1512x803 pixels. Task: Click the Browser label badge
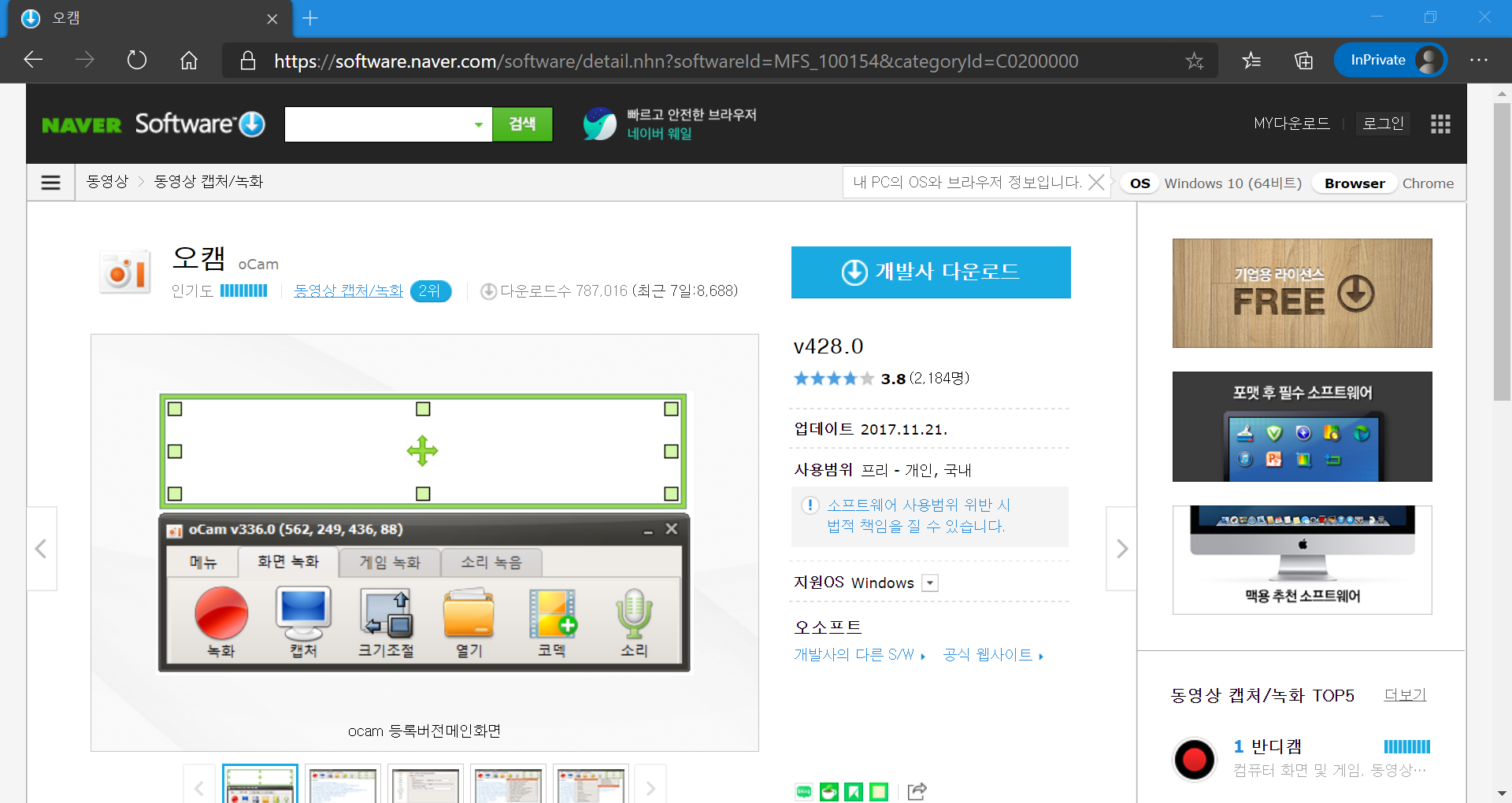pyautogui.click(x=1354, y=183)
